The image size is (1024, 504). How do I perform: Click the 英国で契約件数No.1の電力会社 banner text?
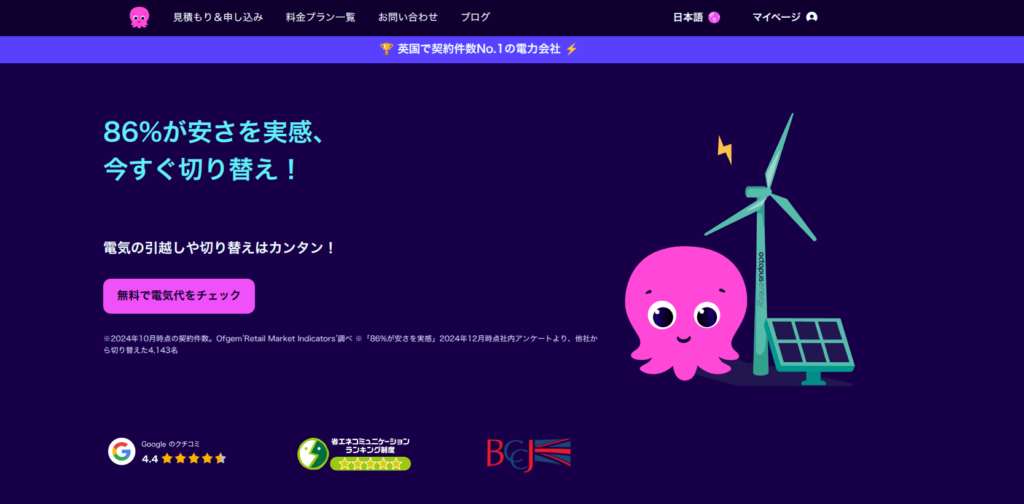pos(478,49)
